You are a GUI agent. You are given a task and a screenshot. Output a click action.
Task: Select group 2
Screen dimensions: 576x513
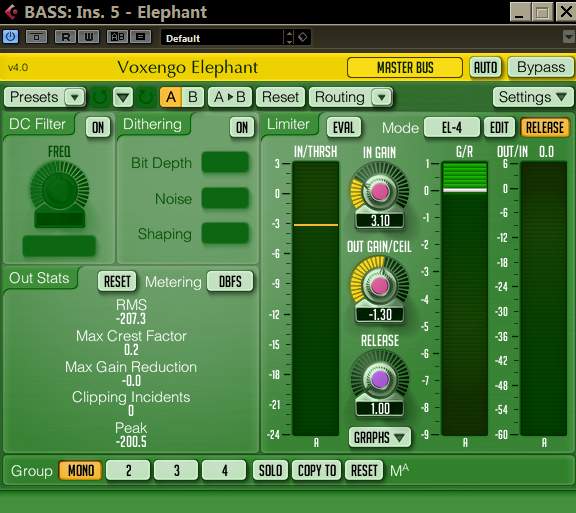128,470
